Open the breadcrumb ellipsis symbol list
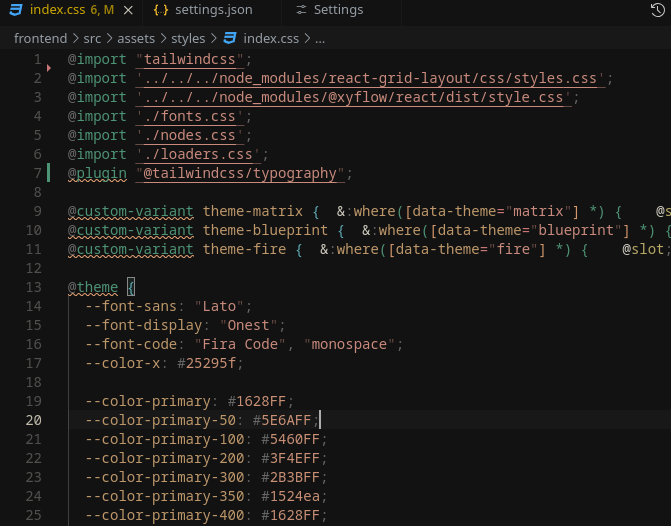Viewport: 671px width, 526px height. pos(320,39)
